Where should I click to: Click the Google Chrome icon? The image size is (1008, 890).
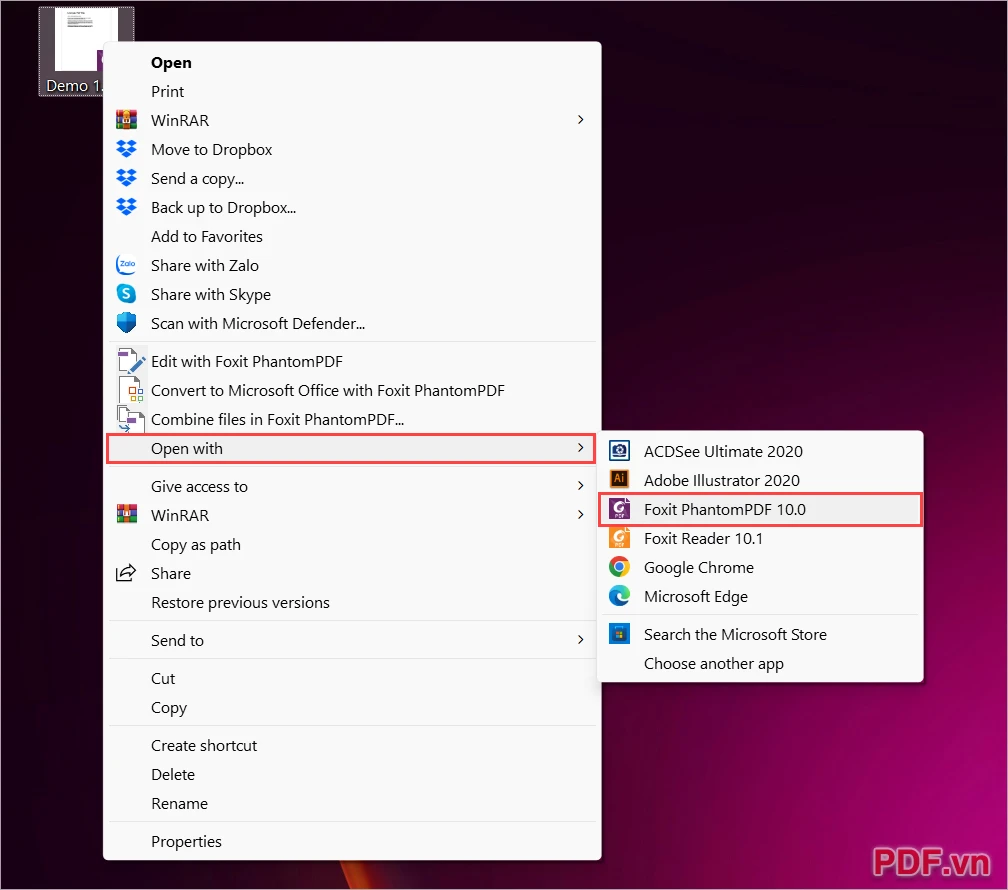click(x=620, y=567)
